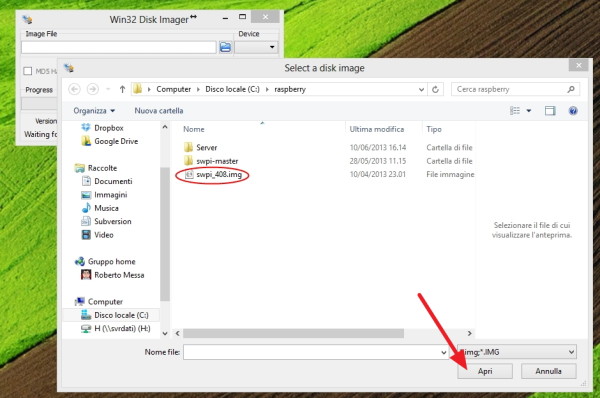This screenshot has width=600, height=398.
Task: Sort by the Nome column header
Action: 194,129
